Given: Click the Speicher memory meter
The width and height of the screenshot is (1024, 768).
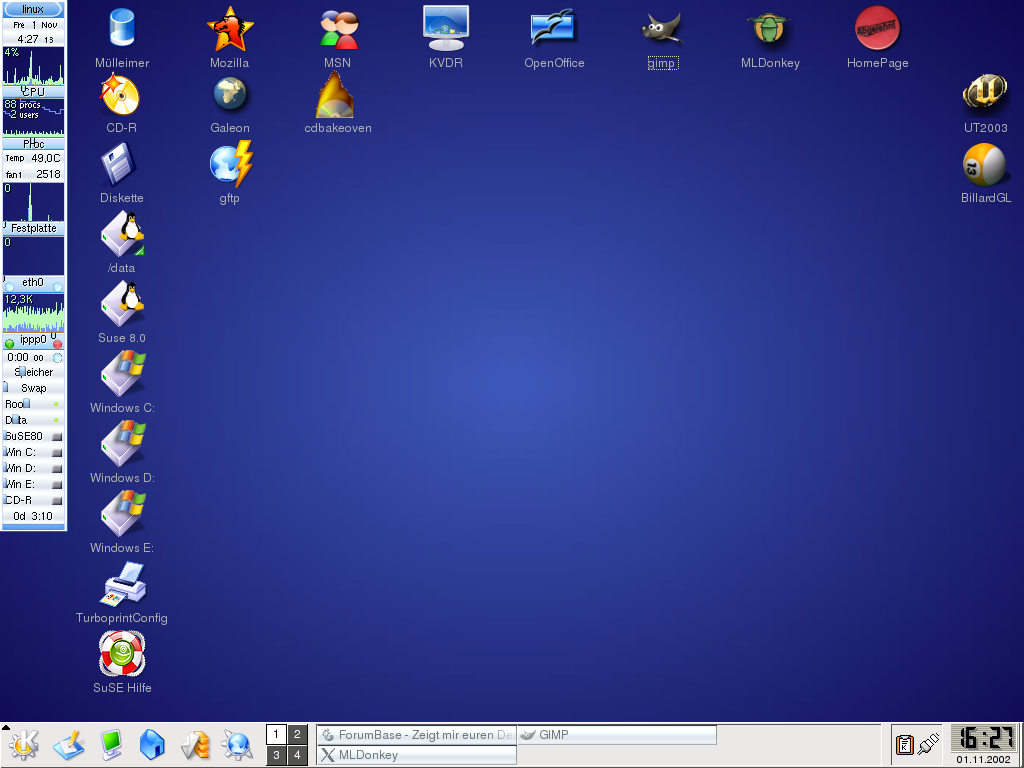Looking at the screenshot, I should (x=33, y=372).
